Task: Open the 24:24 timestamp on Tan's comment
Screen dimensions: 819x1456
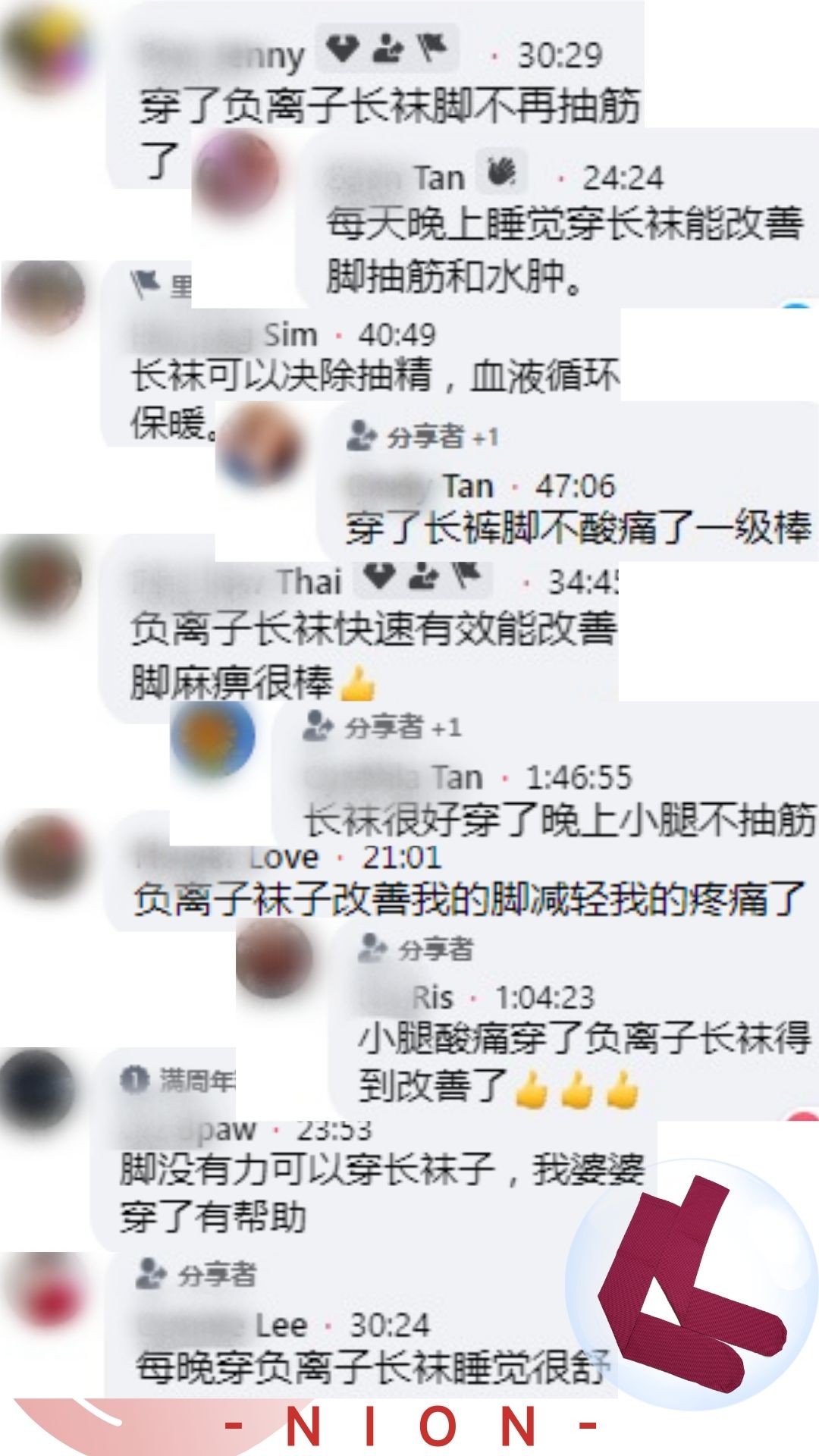Action: pyautogui.click(x=623, y=178)
